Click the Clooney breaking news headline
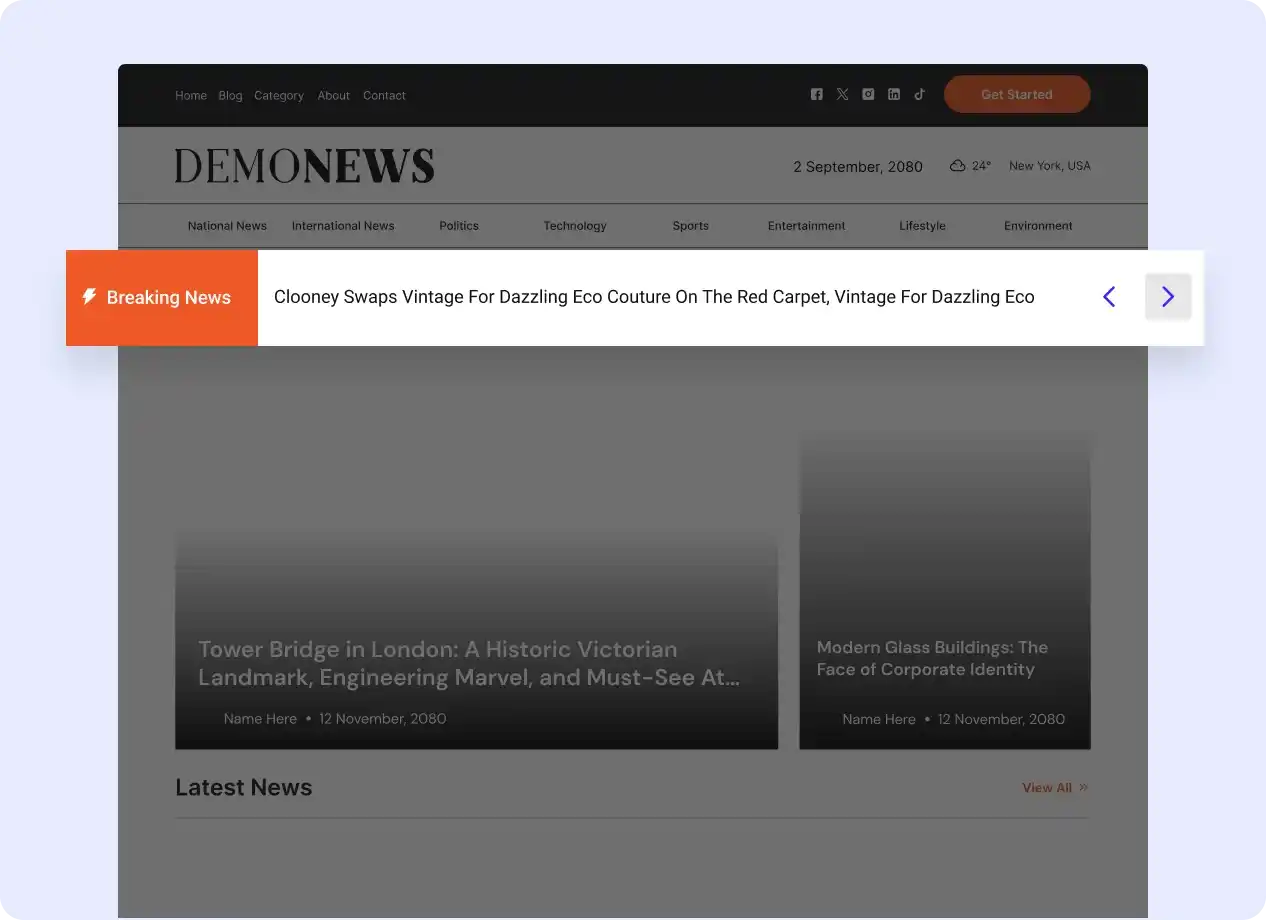This screenshot has width=1266, height=920. pos(654,297)
